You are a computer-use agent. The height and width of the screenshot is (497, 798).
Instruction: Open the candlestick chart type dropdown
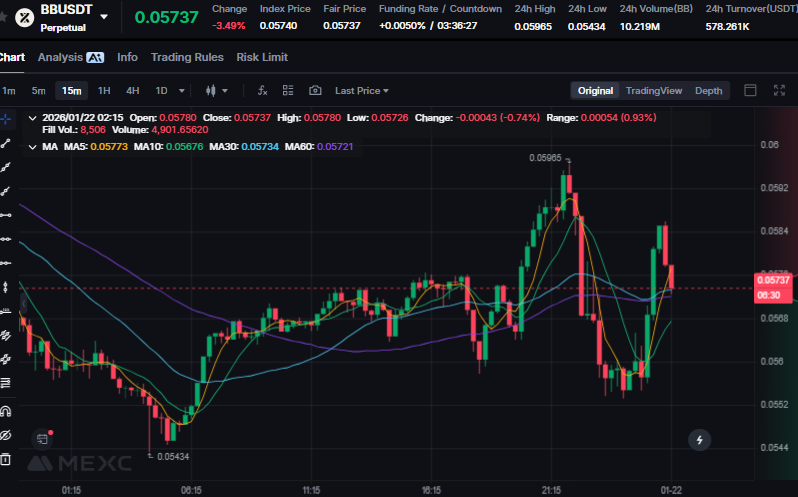point(216,91)
